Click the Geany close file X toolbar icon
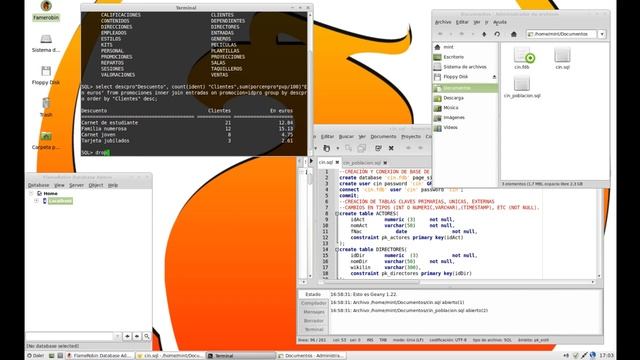Screen dimensions: 640x360 tap(391, 148)
